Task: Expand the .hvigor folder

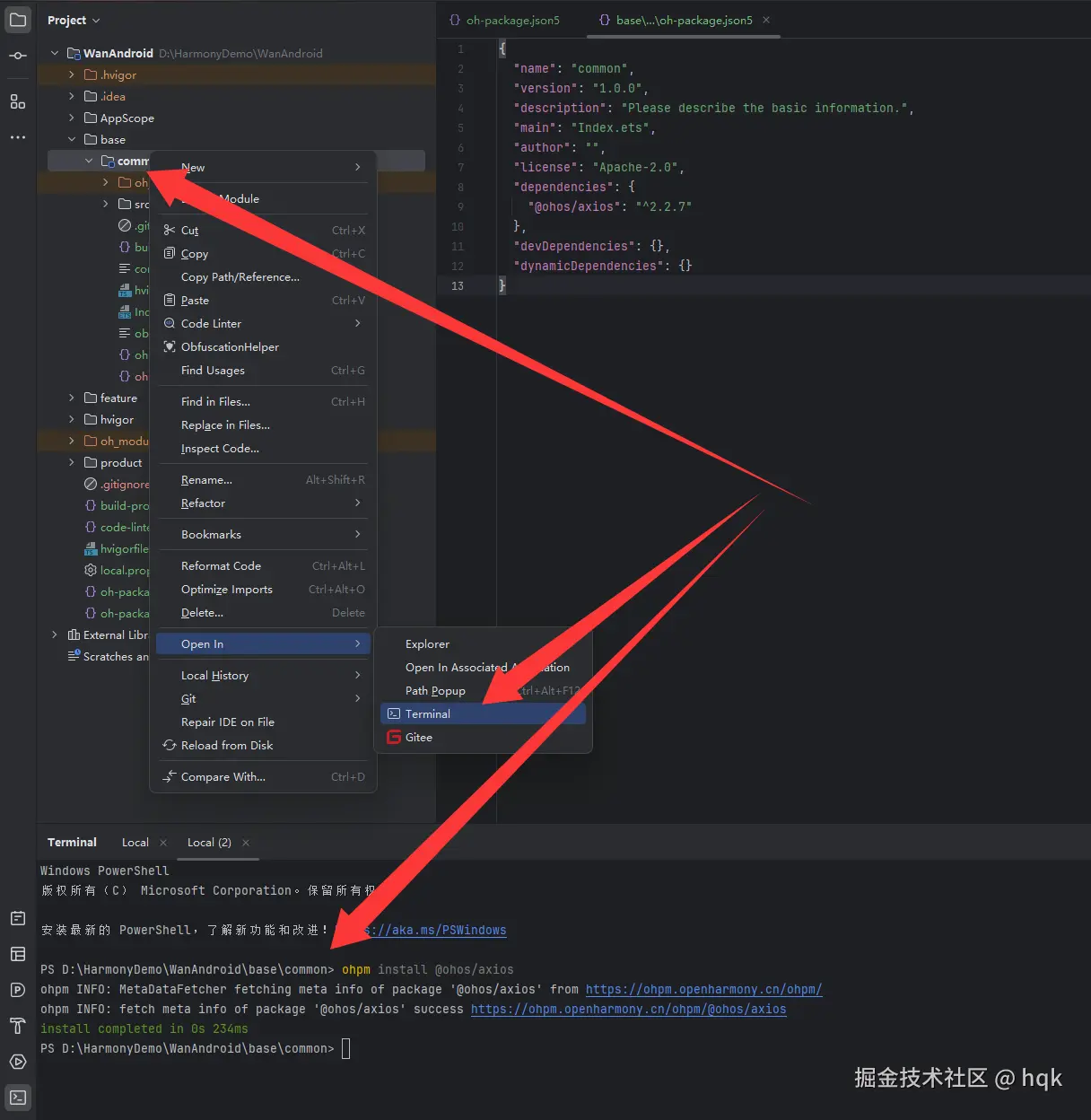Action: point(72,75)
